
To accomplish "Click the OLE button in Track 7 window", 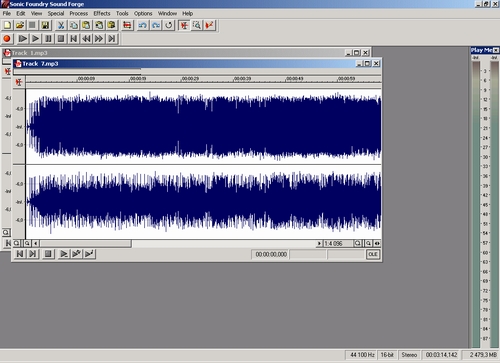I will pyautogui.click(x=373, y=254).
